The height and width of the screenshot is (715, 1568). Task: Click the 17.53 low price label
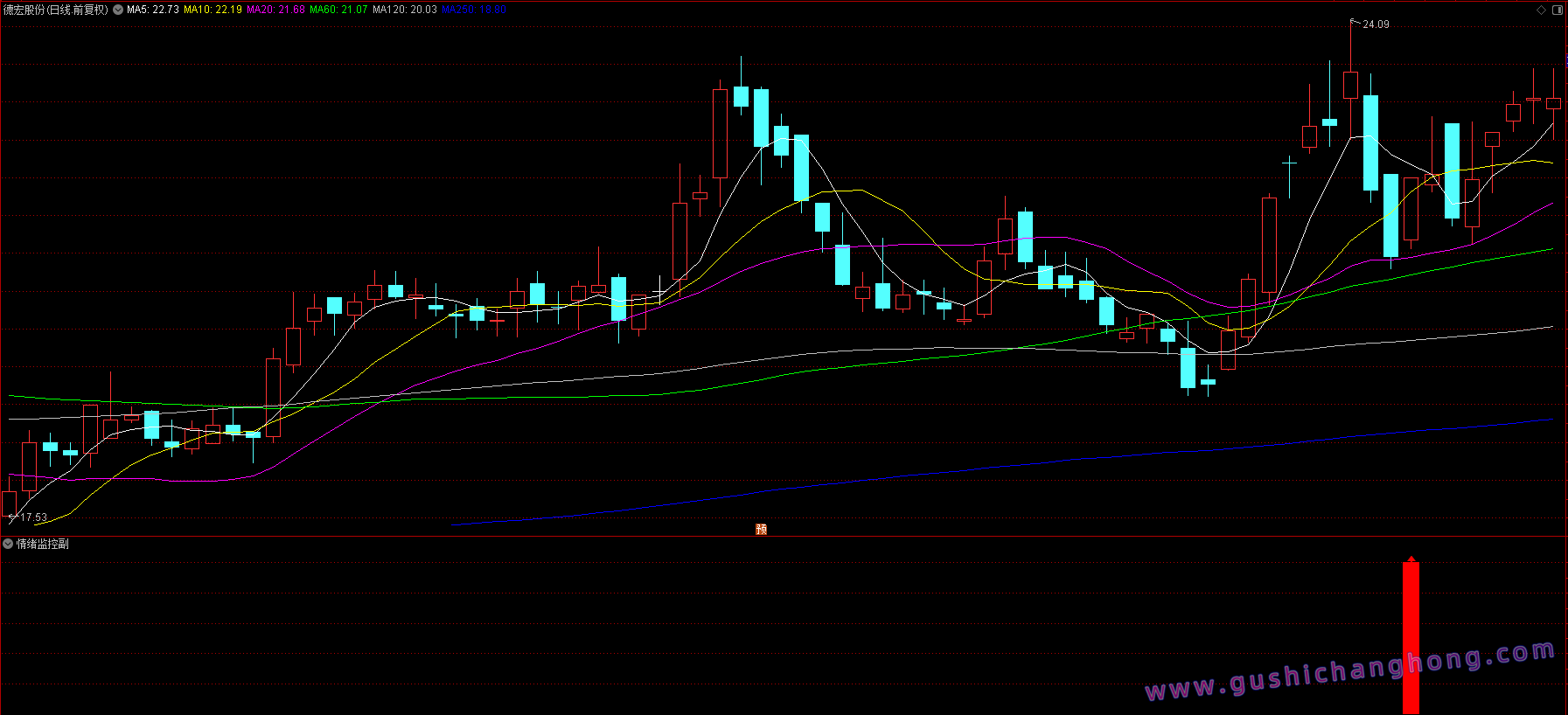tap(34, 517)
